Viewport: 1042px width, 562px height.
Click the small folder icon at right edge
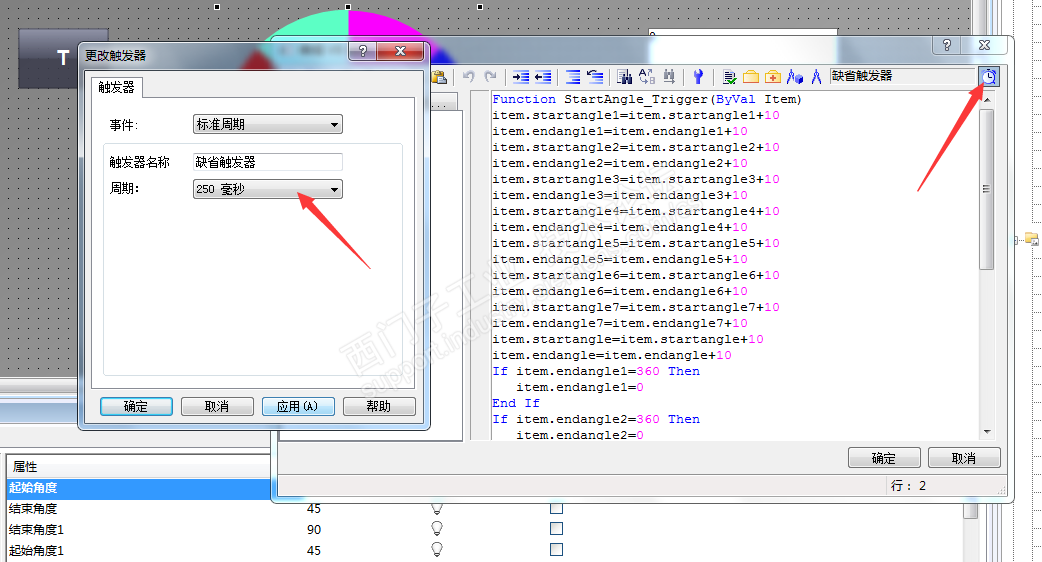(x=1031, y=239)
